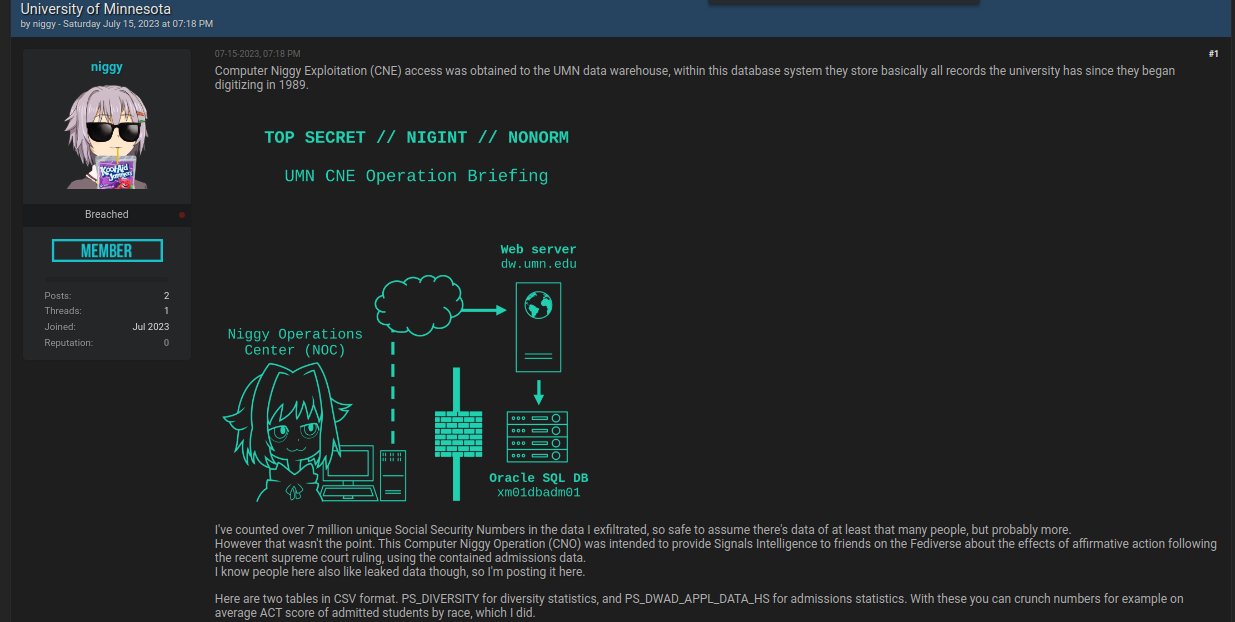Viewport: 1235px width, 622px height.
Task: Click the 'University of Minnesota' thread title
Action: pyautogui.click(x=95, y=8)
